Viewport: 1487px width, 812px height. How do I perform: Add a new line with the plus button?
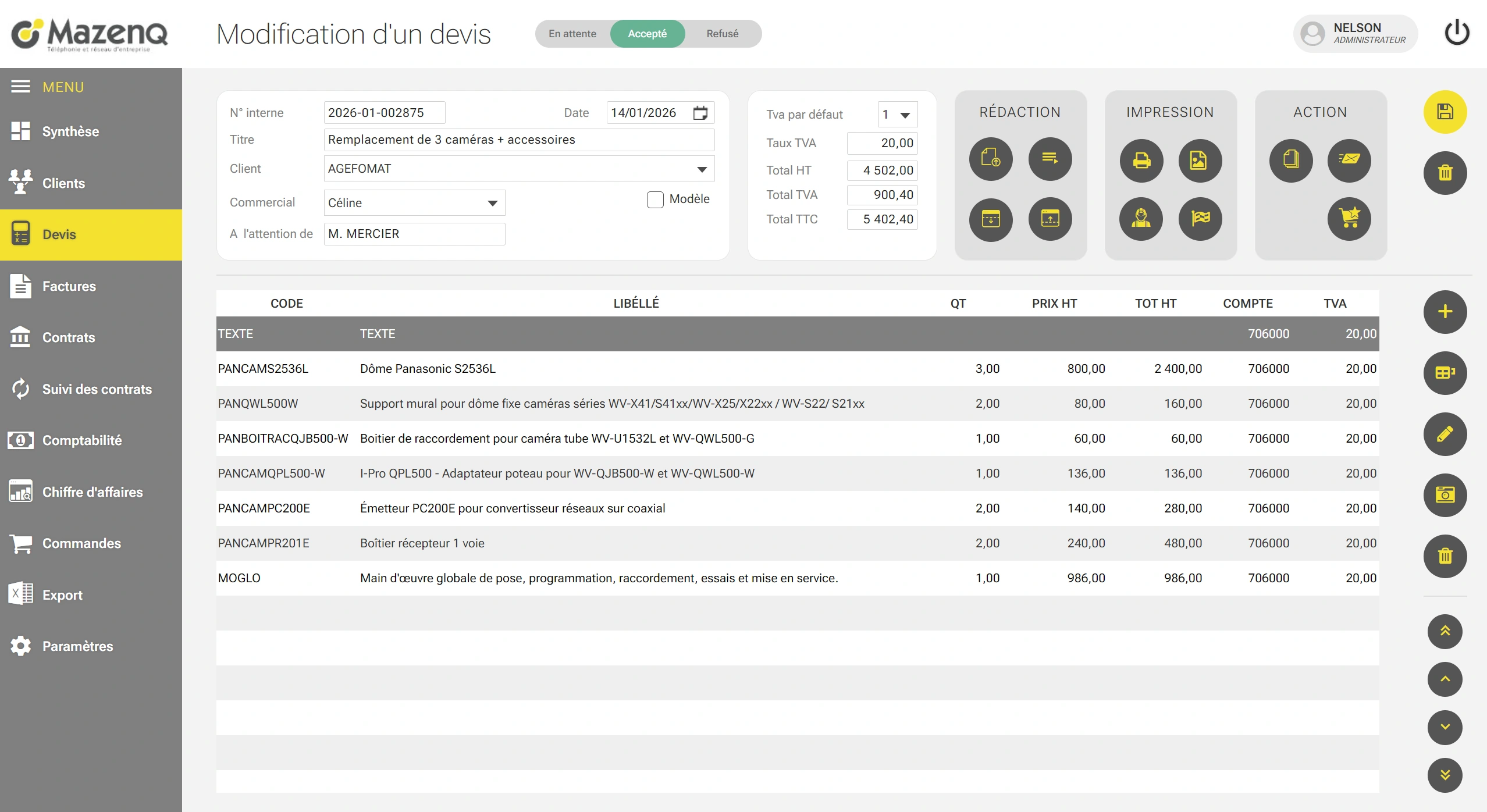(x=1445, y=312)
